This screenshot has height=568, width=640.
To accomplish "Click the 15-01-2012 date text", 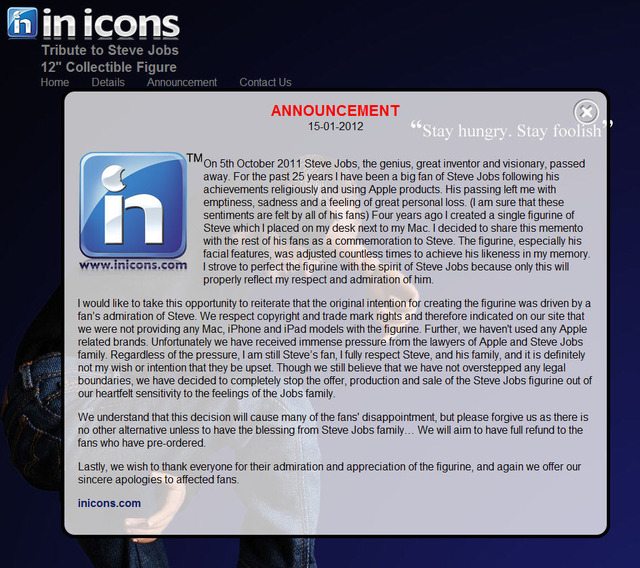I will point(336,126).
